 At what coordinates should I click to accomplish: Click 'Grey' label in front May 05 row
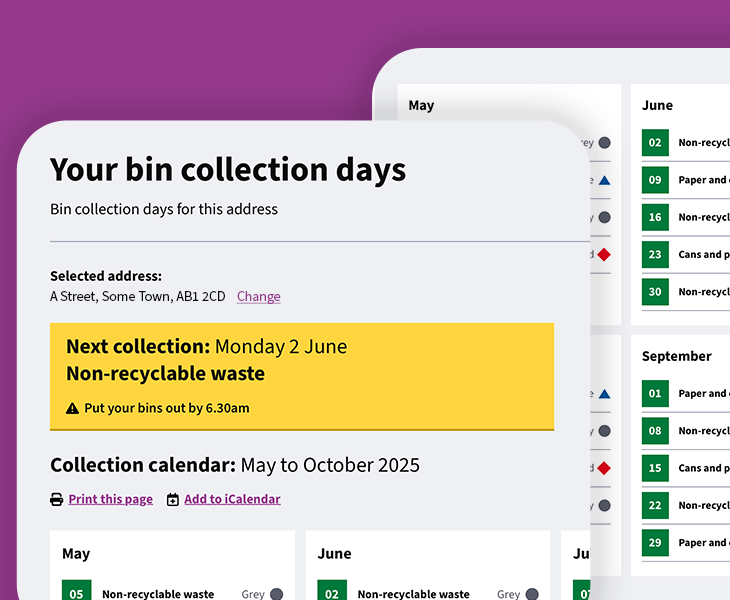253,594
